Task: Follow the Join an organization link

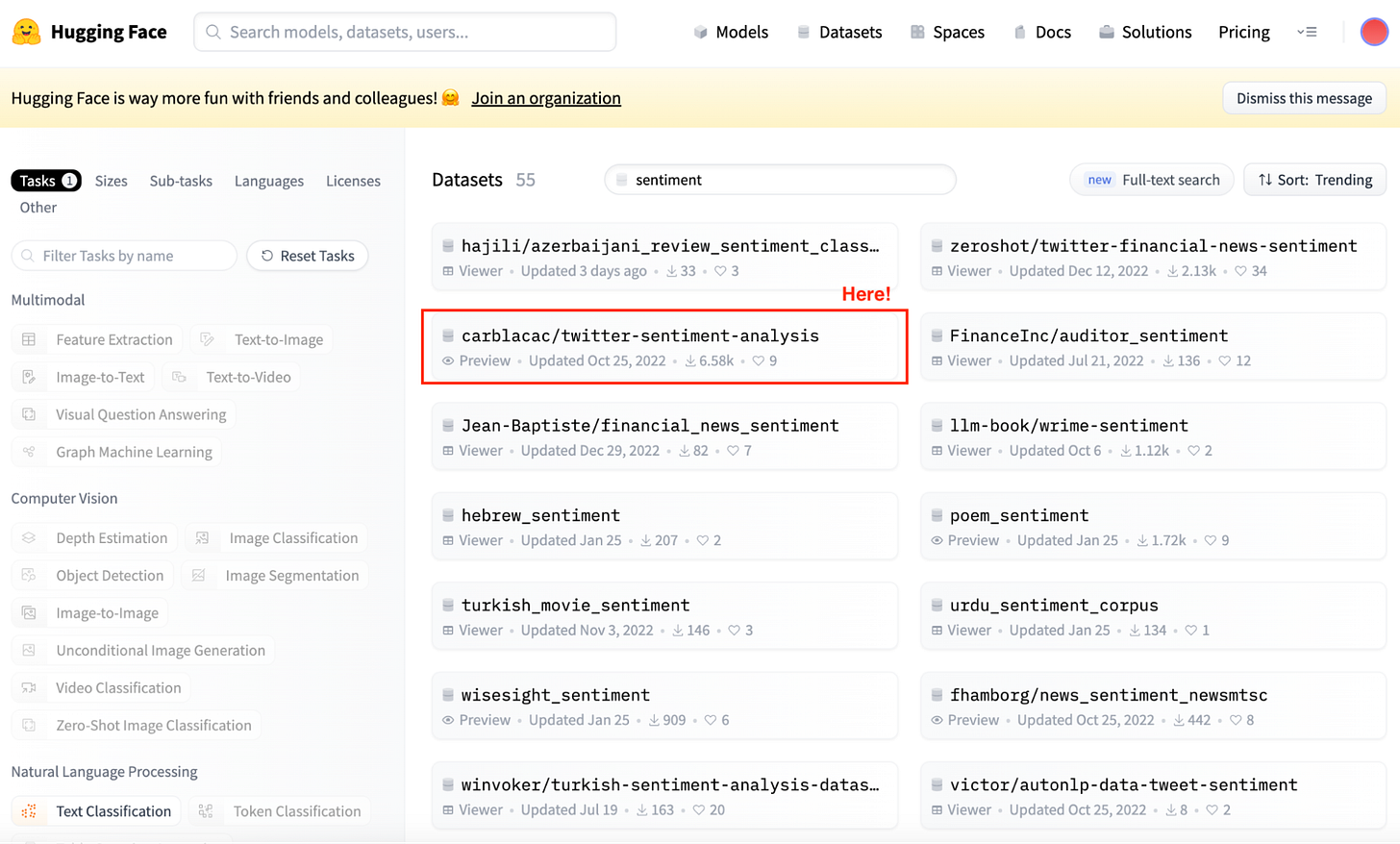Action: coord(546,97)
